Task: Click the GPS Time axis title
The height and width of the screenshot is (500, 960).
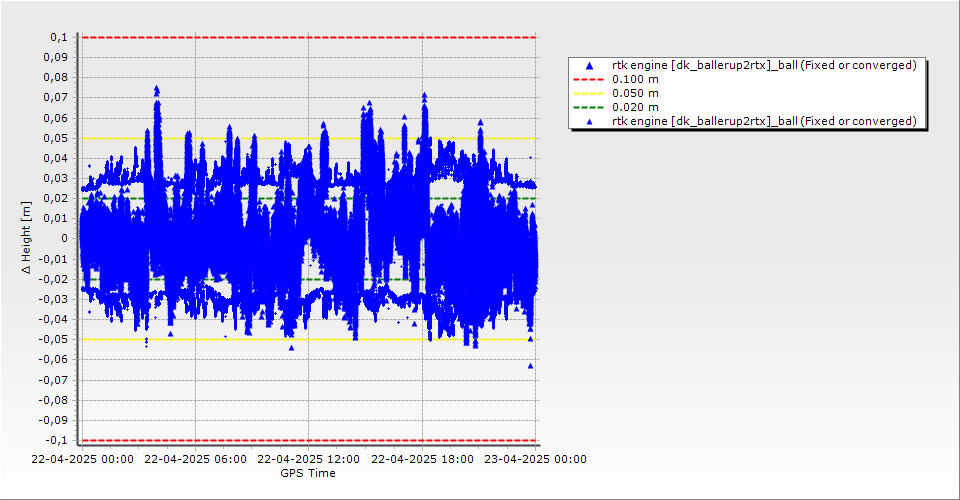Action: tap(308, 473)
